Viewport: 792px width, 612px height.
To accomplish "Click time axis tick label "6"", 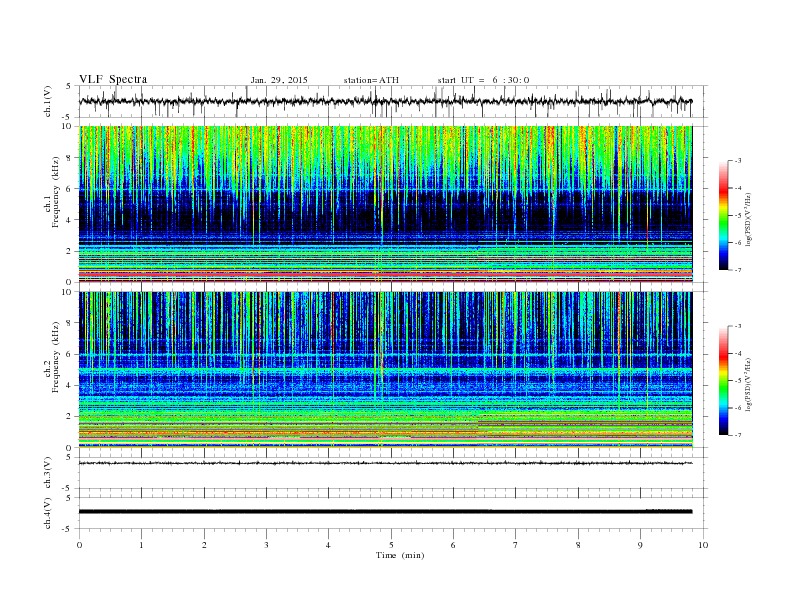I will point(453,545).
